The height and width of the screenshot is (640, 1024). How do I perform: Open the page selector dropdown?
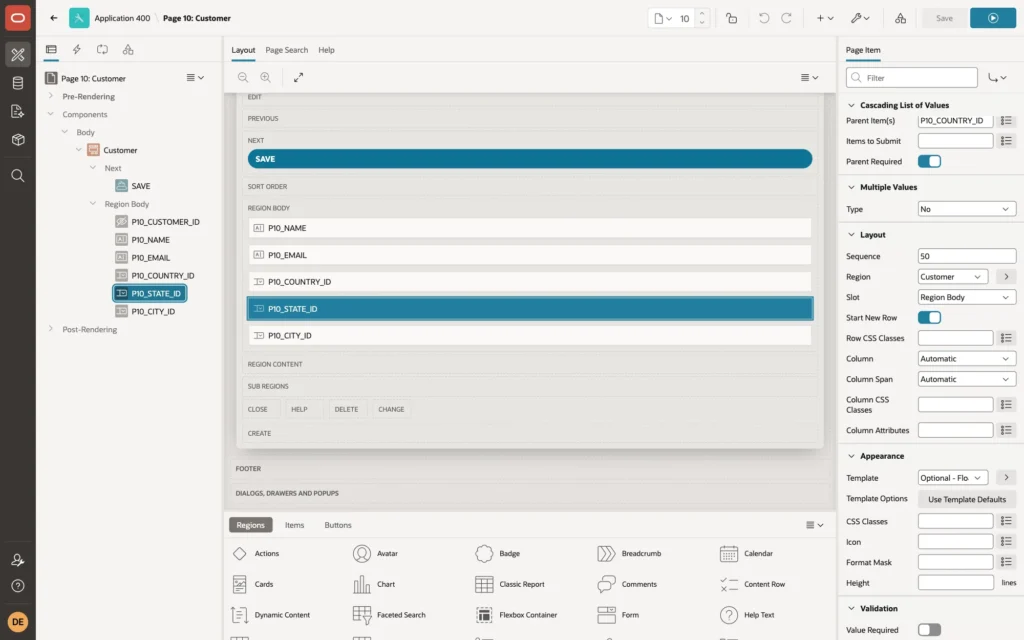(663, 18)
